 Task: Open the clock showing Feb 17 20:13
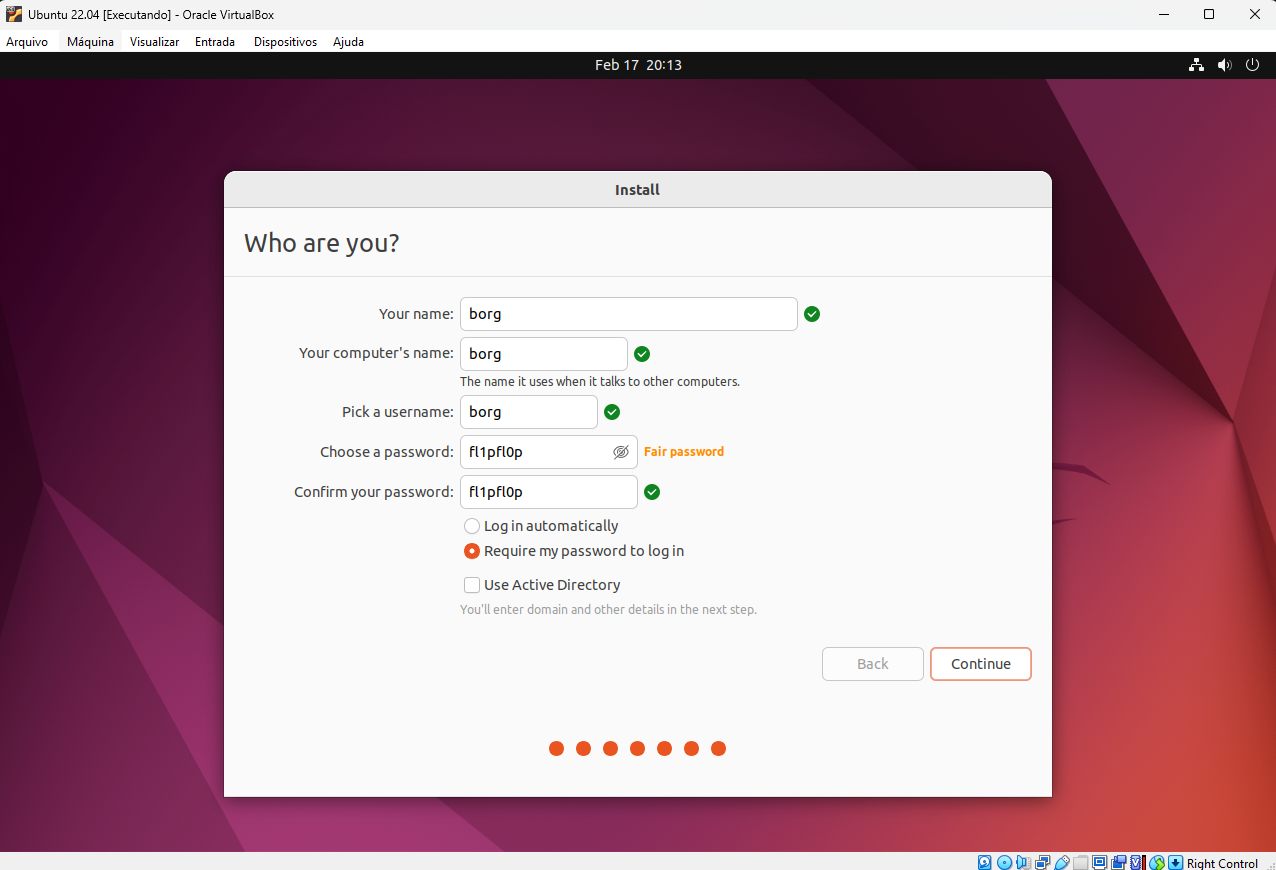(x=638, y=65)
